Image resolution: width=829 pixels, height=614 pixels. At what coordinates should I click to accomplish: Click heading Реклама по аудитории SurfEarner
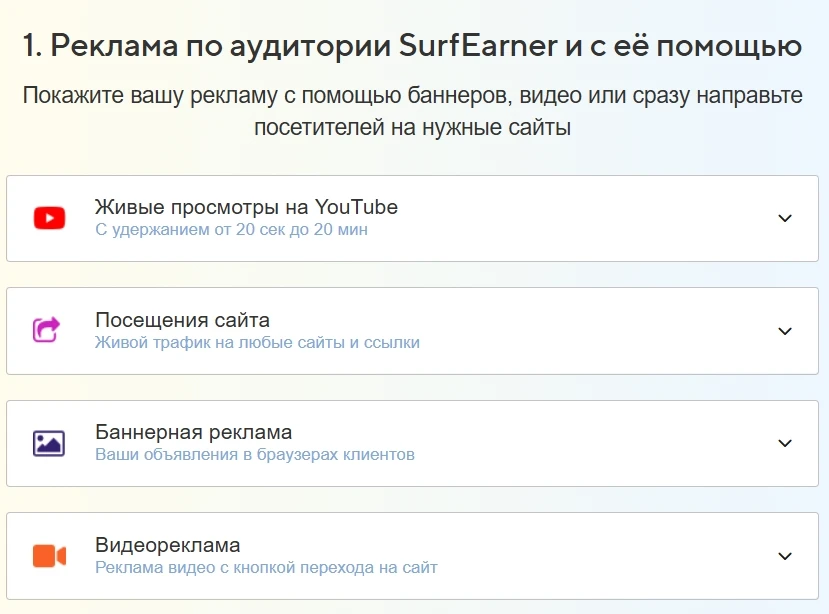[304, 45]
